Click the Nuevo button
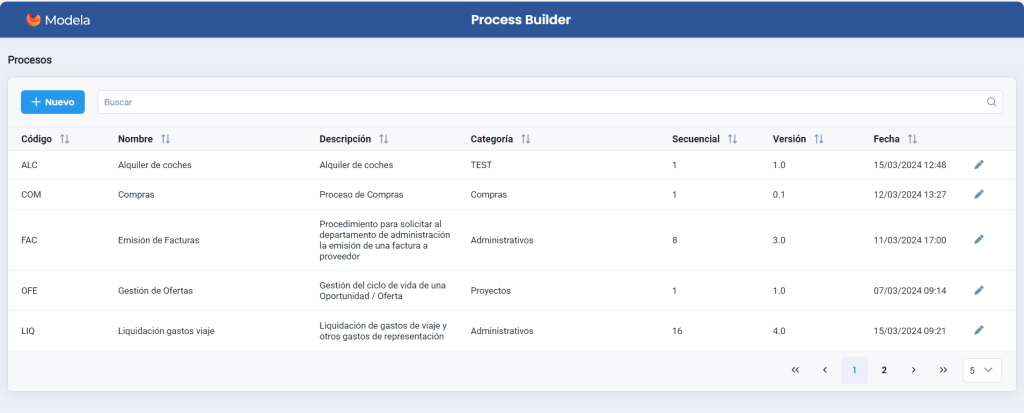The height and width of the screenshot is (413, 1024). (53, 102)
